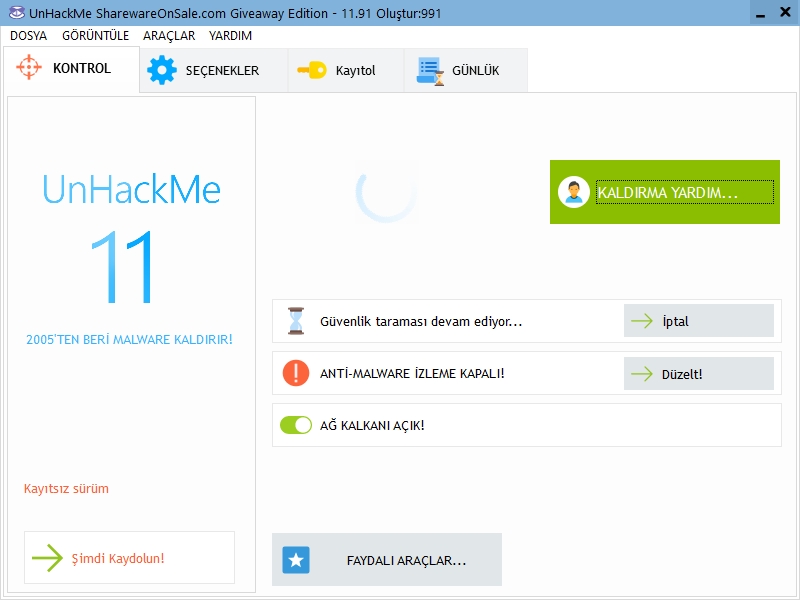Minimize the UnHackMe window
800x600 pixels.
point(760,13)
